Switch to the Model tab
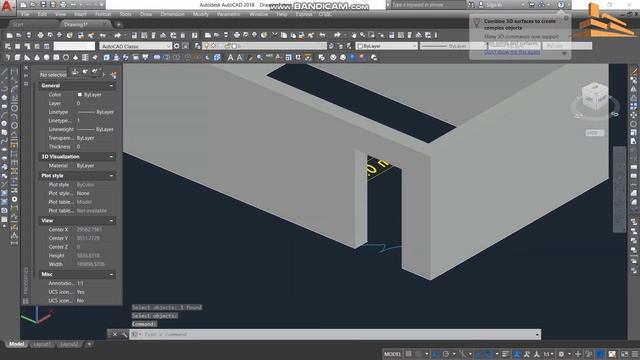The width and height of the screenshot is (640, 360). click(16, 344)
